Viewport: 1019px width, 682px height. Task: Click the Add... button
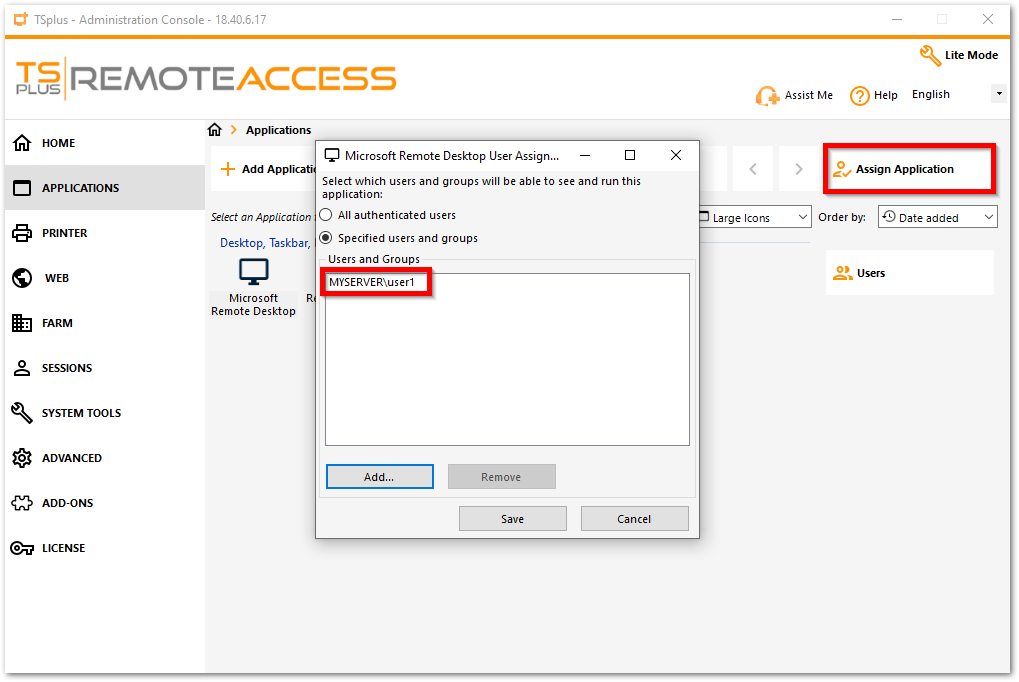pos(379,477)
